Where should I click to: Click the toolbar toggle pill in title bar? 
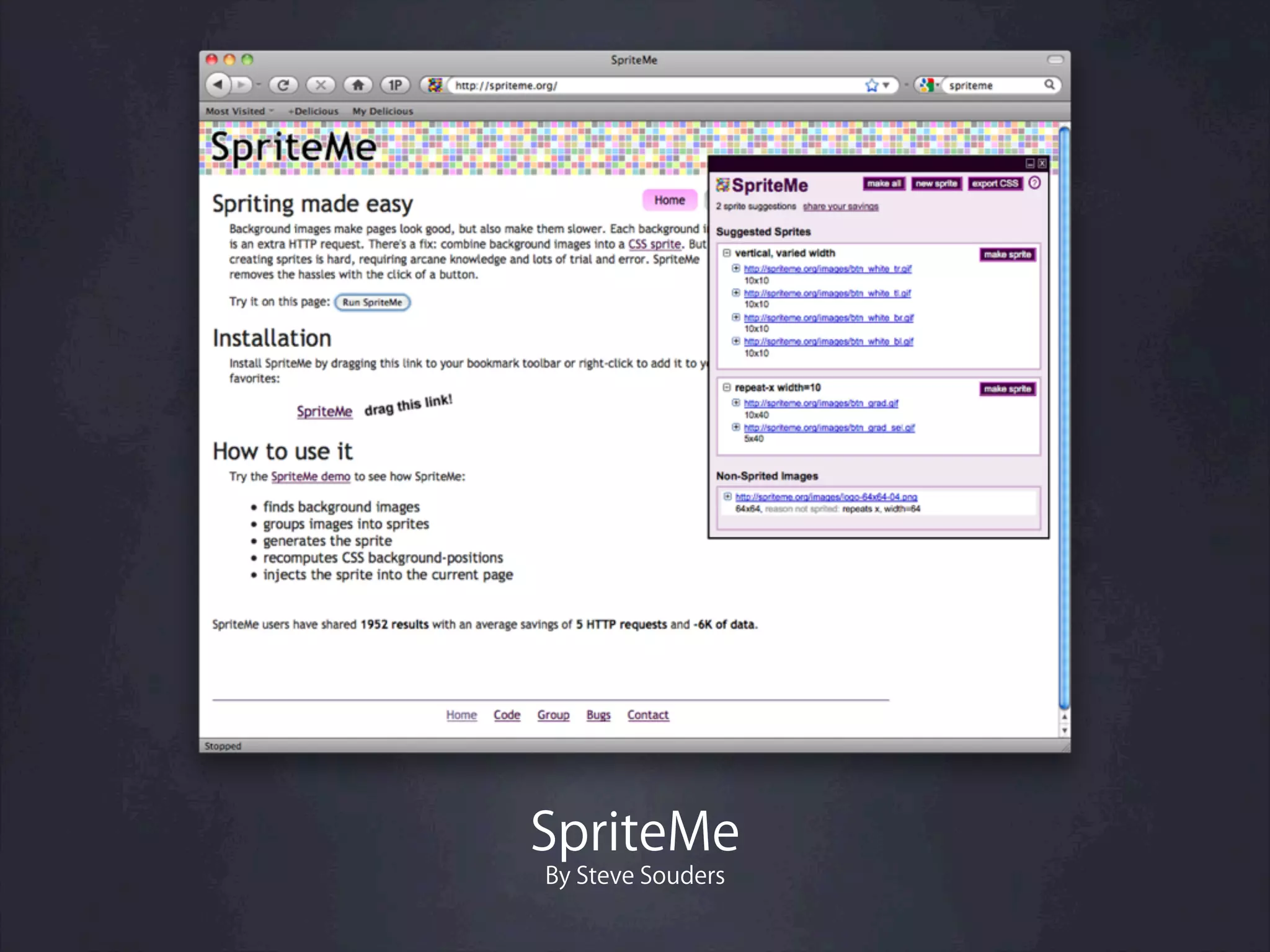[x=1055, y=59]
